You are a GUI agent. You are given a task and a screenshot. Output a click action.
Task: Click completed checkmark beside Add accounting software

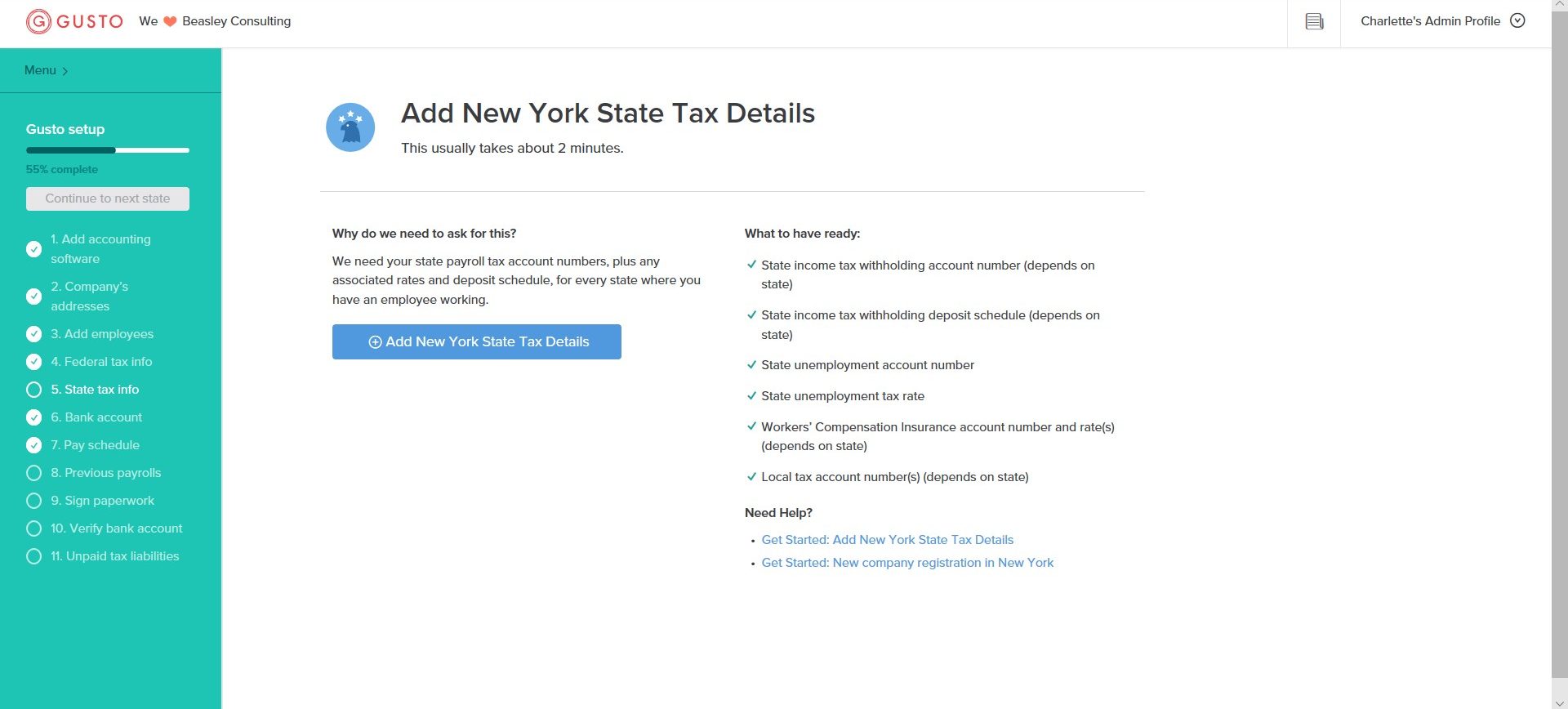point(33,249)
